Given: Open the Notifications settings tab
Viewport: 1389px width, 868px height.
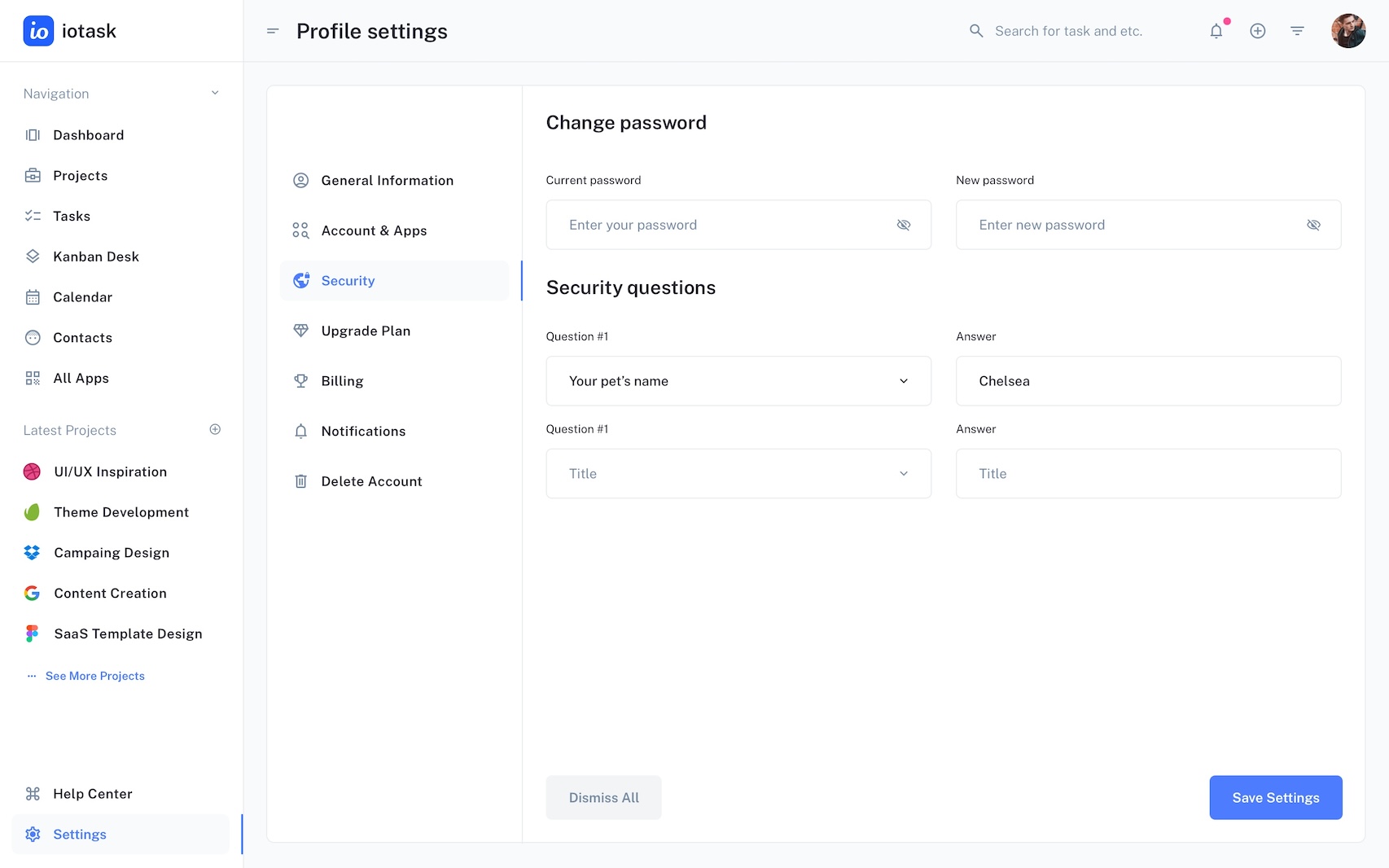Looking at the screenshot, I should (363, 432).
